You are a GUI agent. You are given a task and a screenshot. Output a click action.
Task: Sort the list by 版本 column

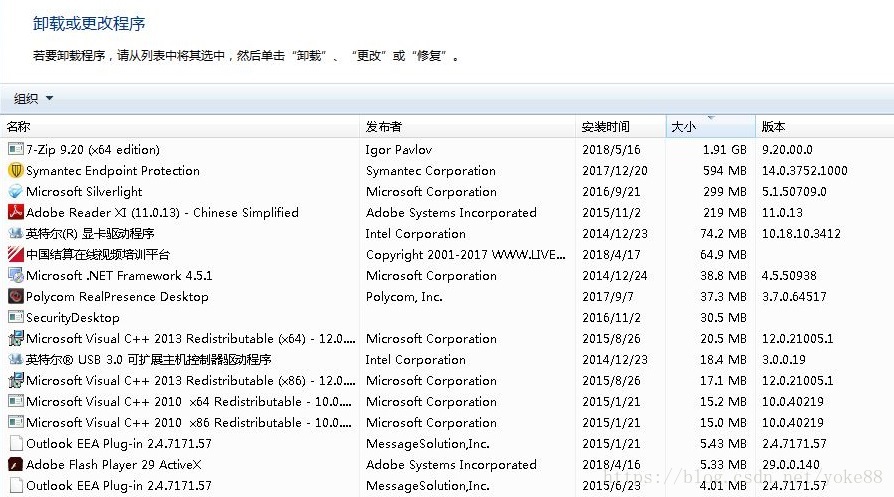824,127
